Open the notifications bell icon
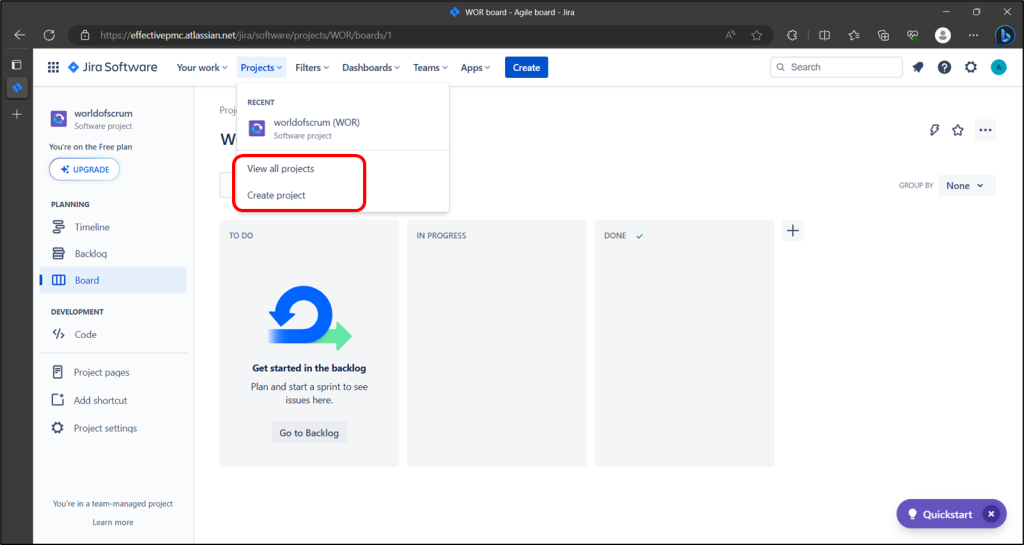This screenshot has height=545, width=1024. pos(918,67)
